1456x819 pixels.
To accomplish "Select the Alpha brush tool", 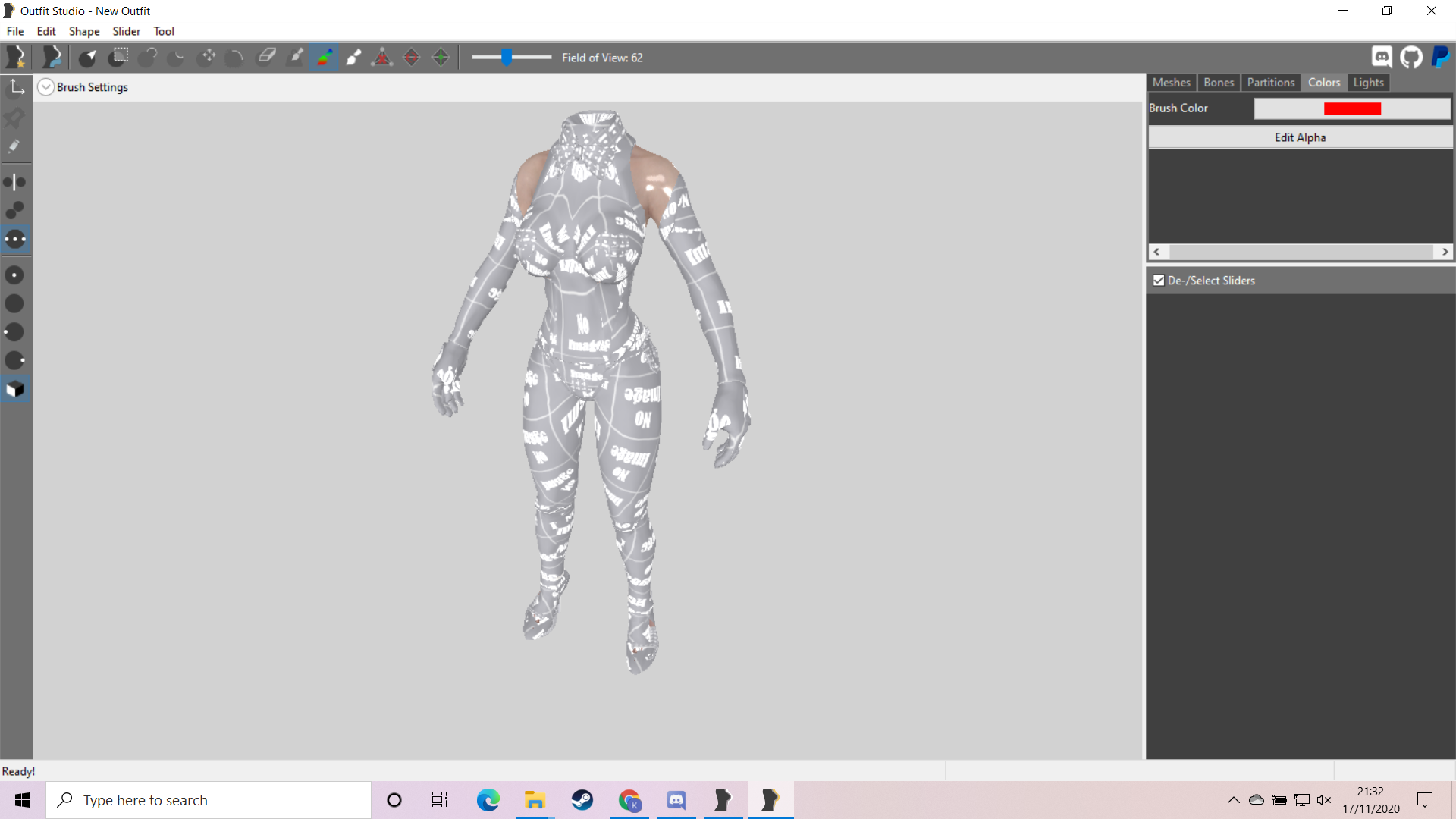I will 353,58.
